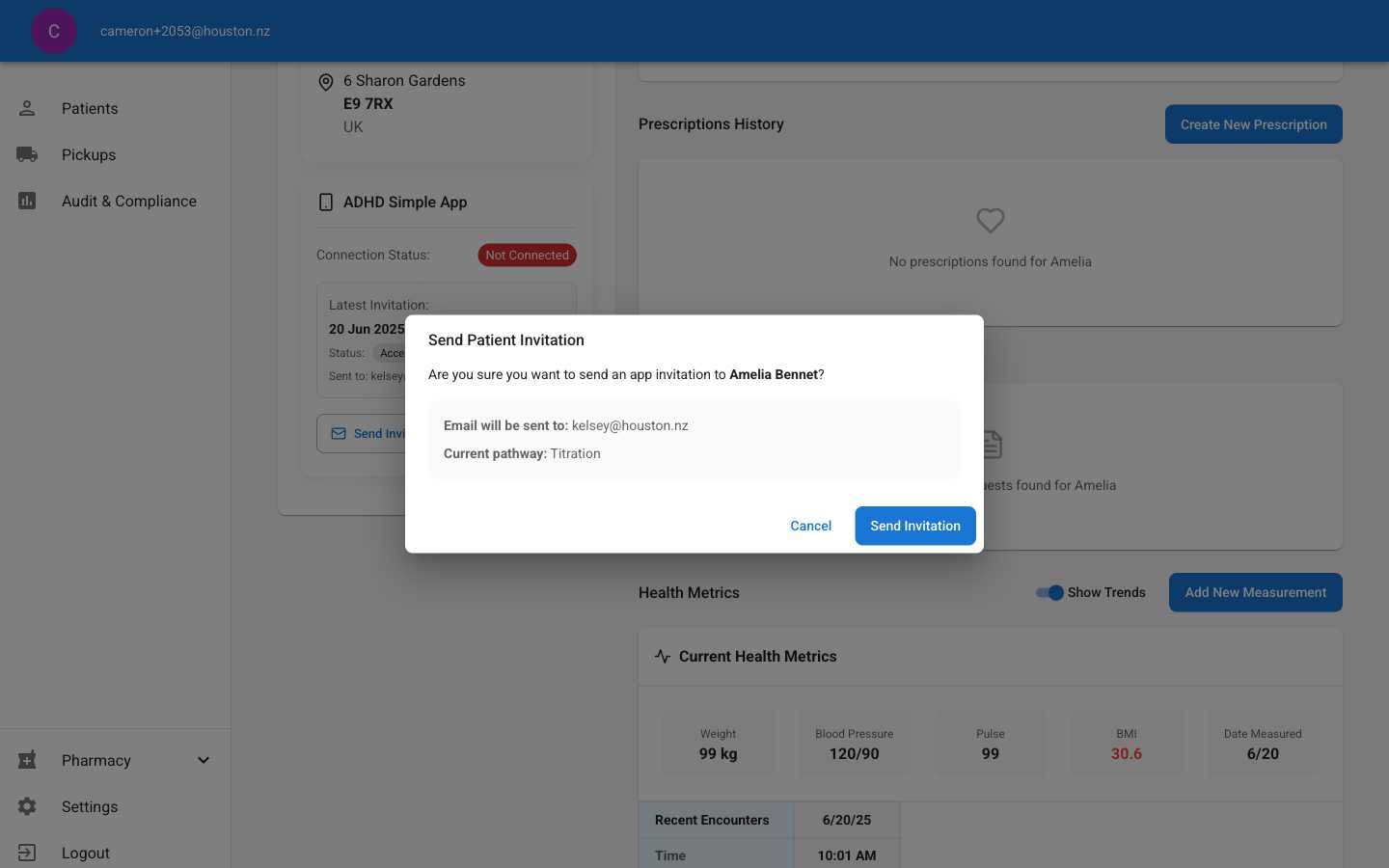Click Create New Prescription button
The width and height of the screenshot is (1389, 868).
[1254, 124]
